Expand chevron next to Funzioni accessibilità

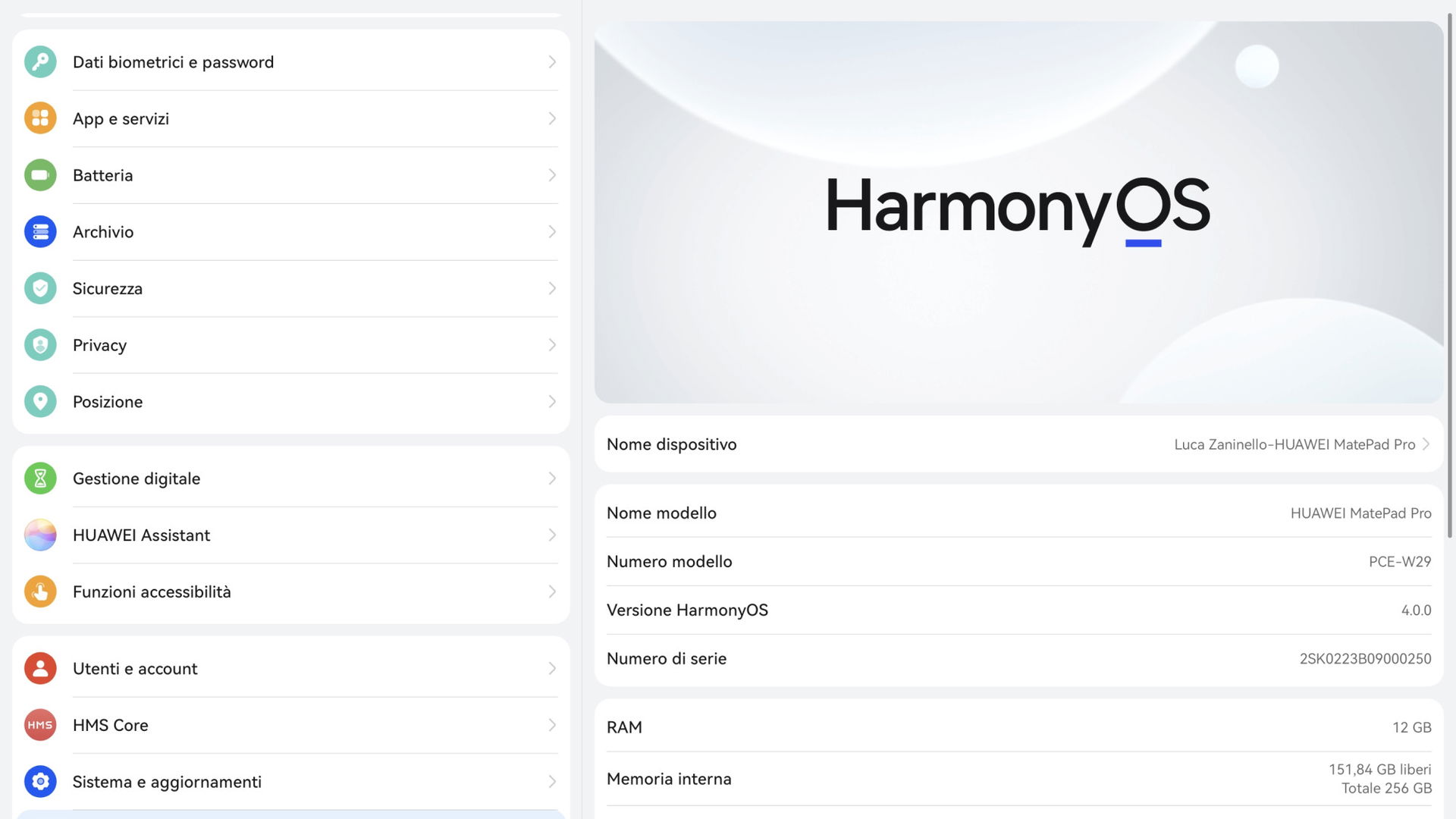coord(552,591)
